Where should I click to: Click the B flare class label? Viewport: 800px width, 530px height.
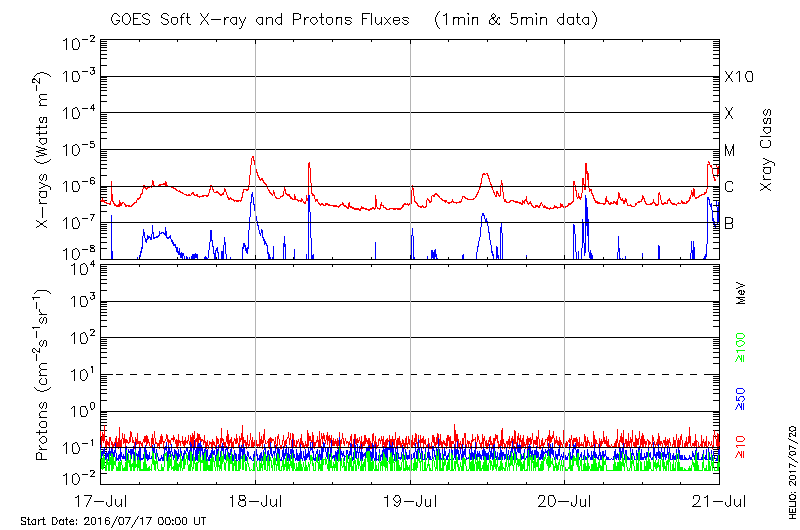[x=729, y=223]
